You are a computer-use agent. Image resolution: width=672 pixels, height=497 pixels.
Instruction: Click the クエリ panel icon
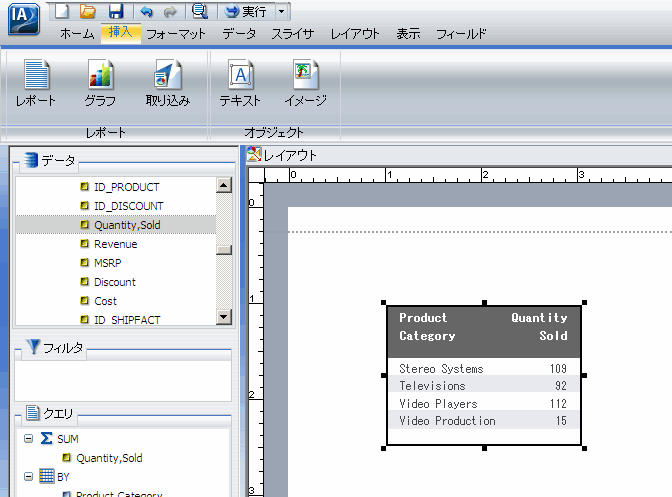33,413
